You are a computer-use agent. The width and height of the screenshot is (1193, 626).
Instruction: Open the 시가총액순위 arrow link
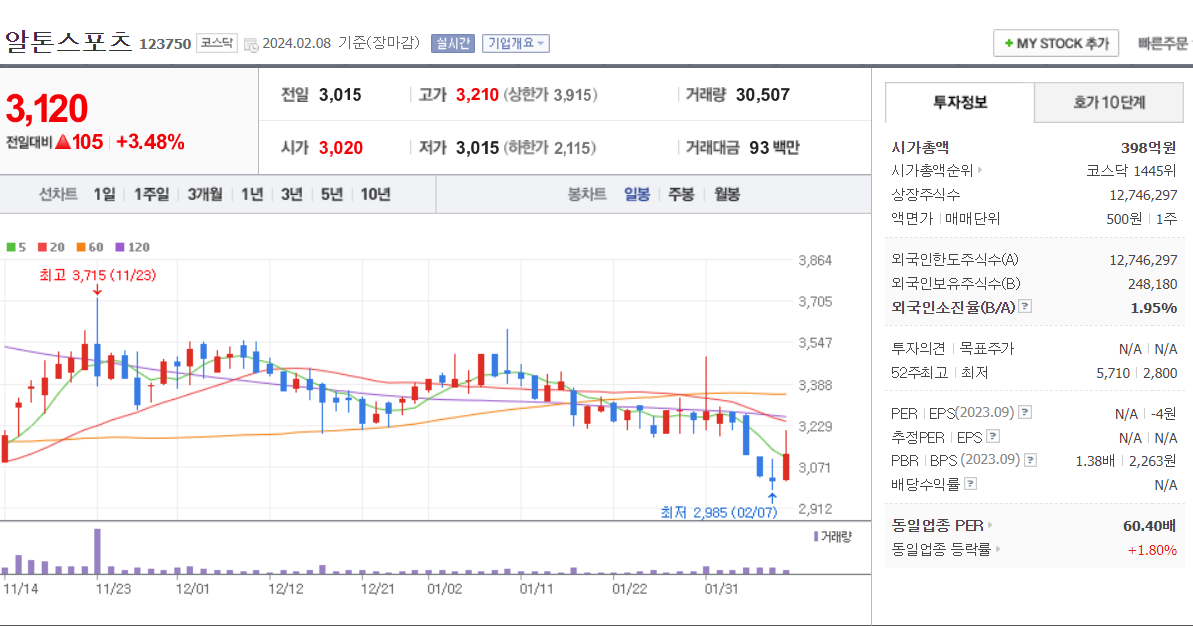tap(980, 170)
